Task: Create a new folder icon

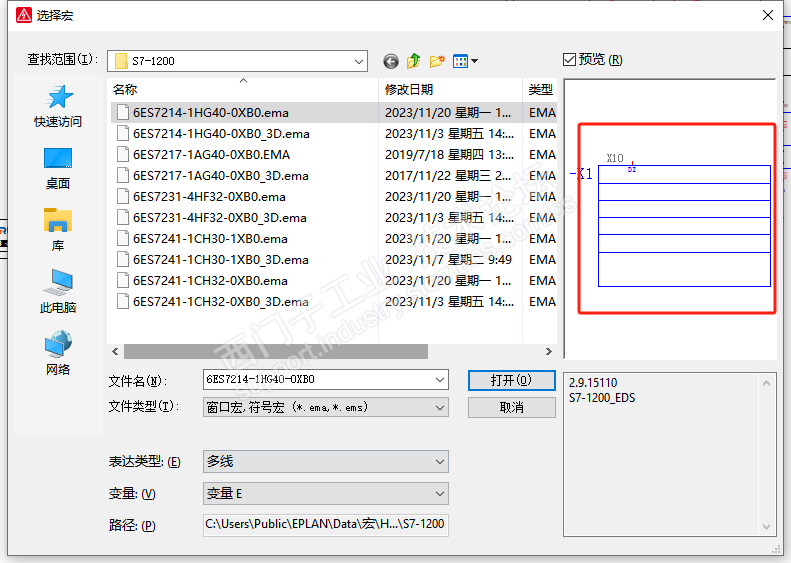Action: [x=437, y=62]
